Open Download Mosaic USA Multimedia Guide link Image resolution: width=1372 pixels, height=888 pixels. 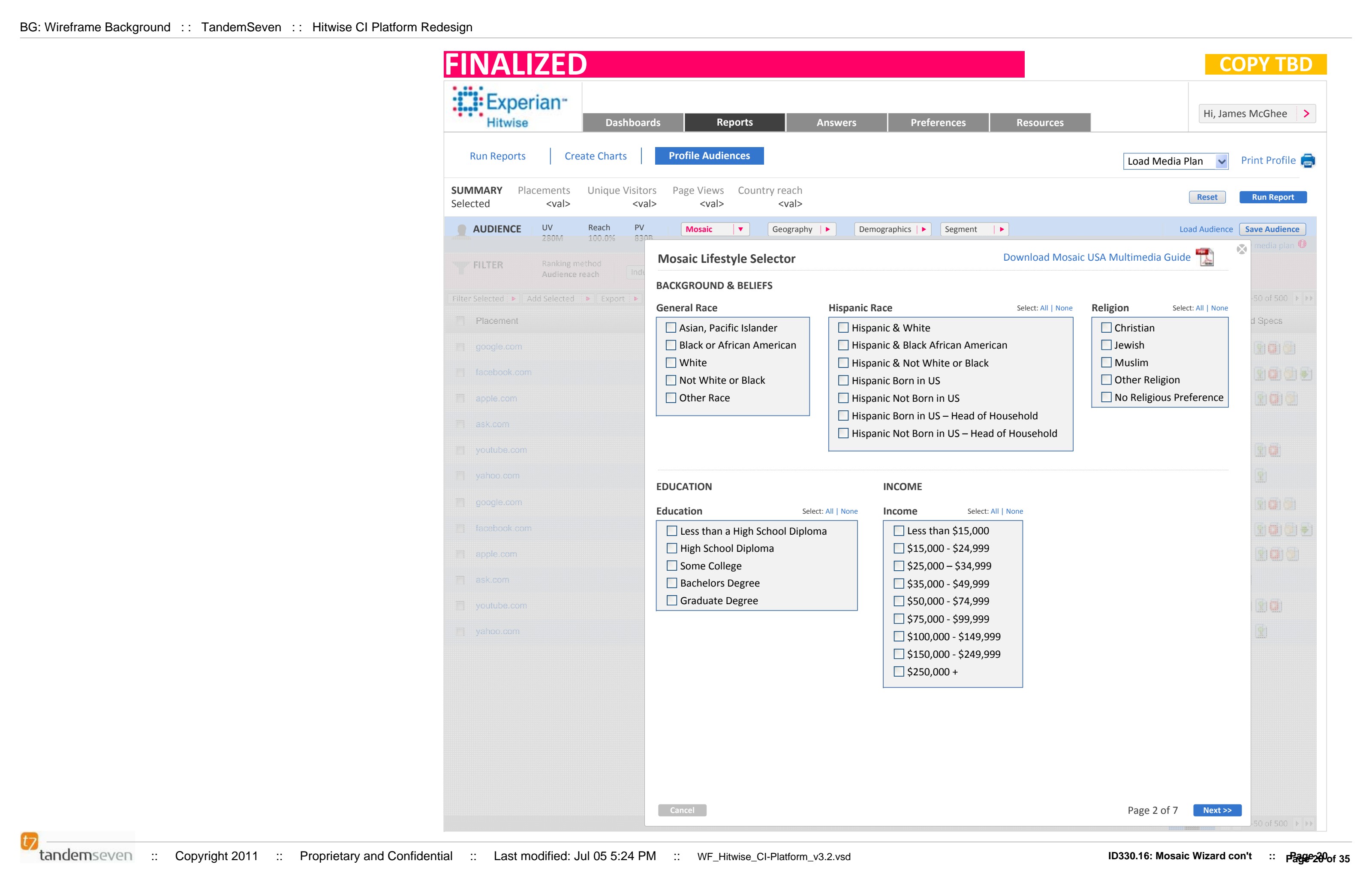point(1096,257)
